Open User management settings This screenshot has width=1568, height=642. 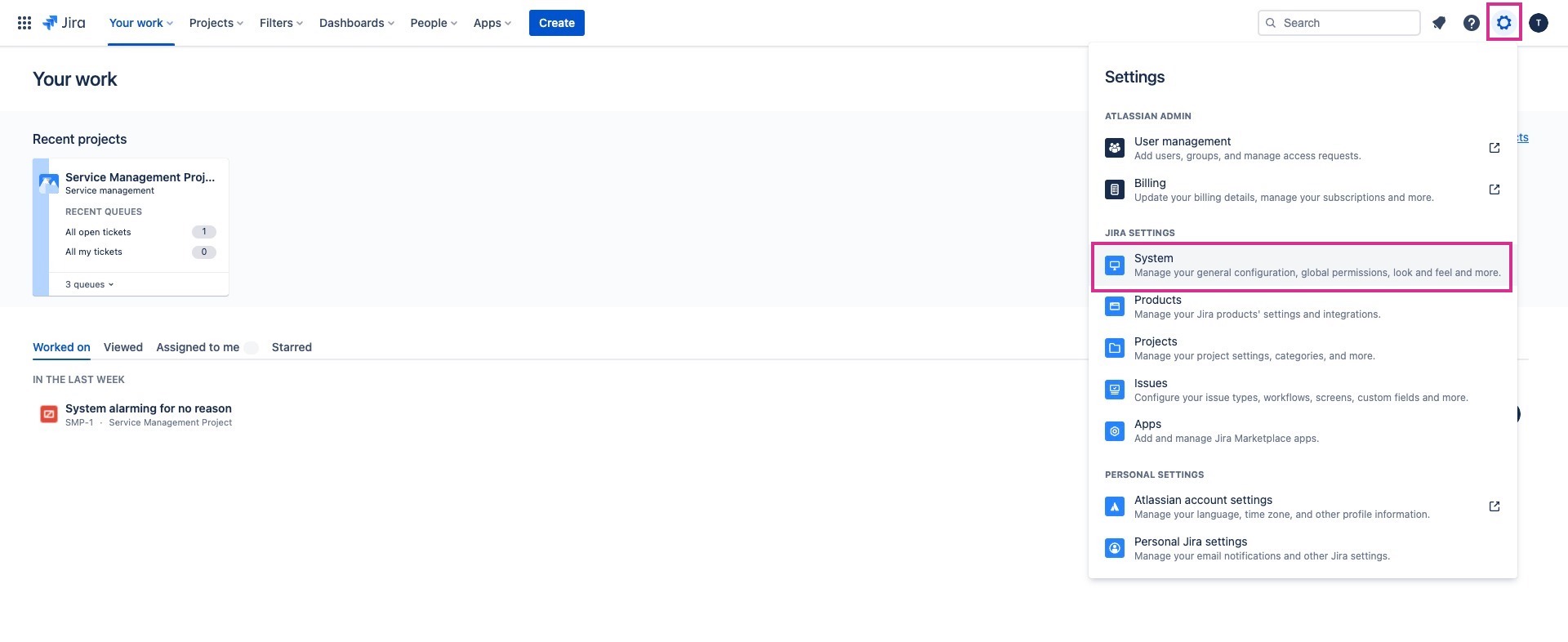1303,148
